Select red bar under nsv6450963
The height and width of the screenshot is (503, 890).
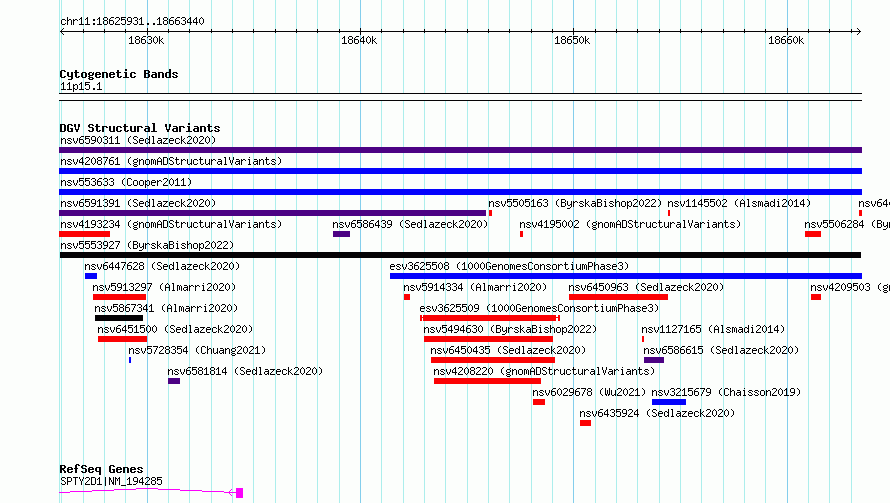[618, 297]
